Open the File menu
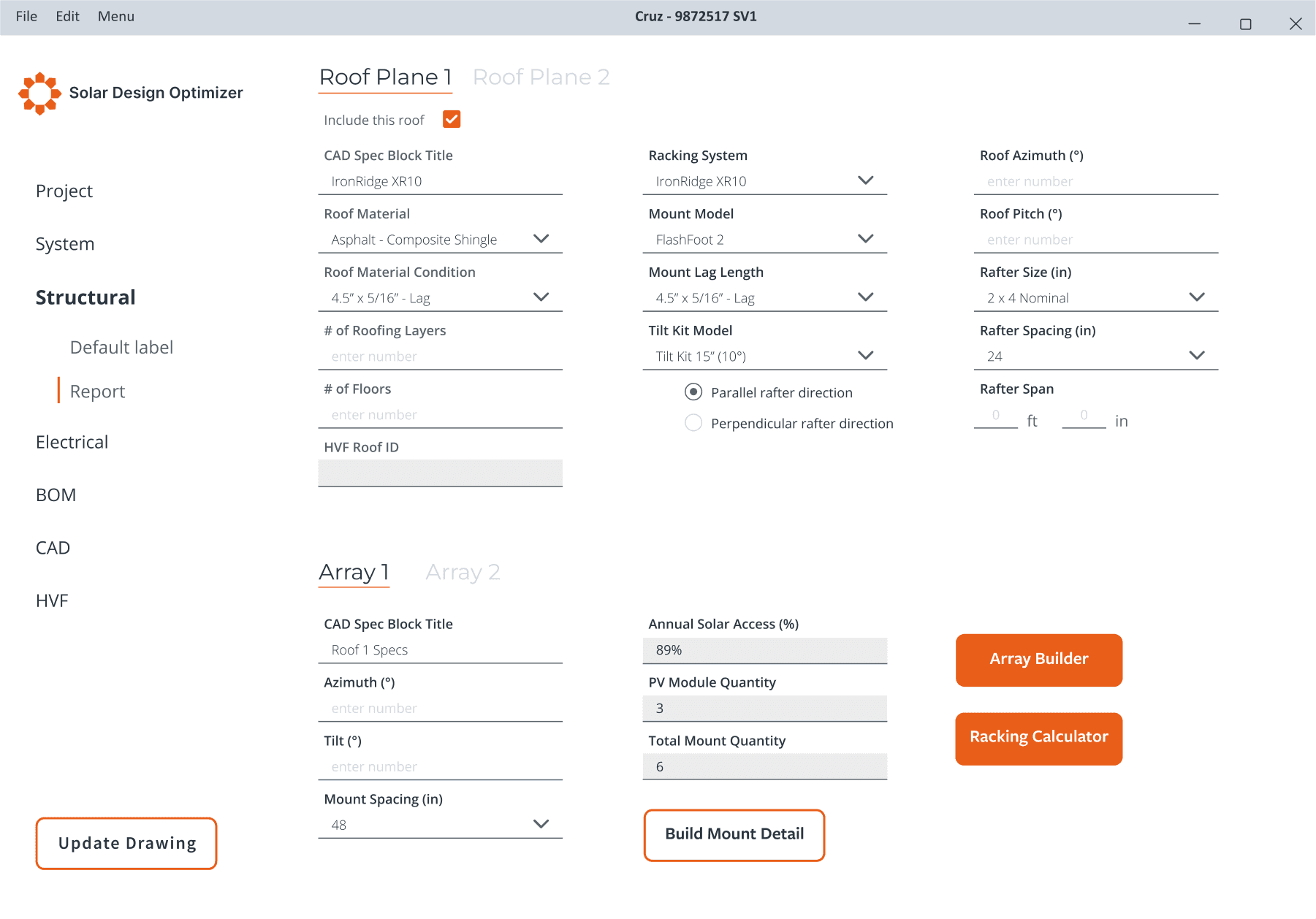 26,16
